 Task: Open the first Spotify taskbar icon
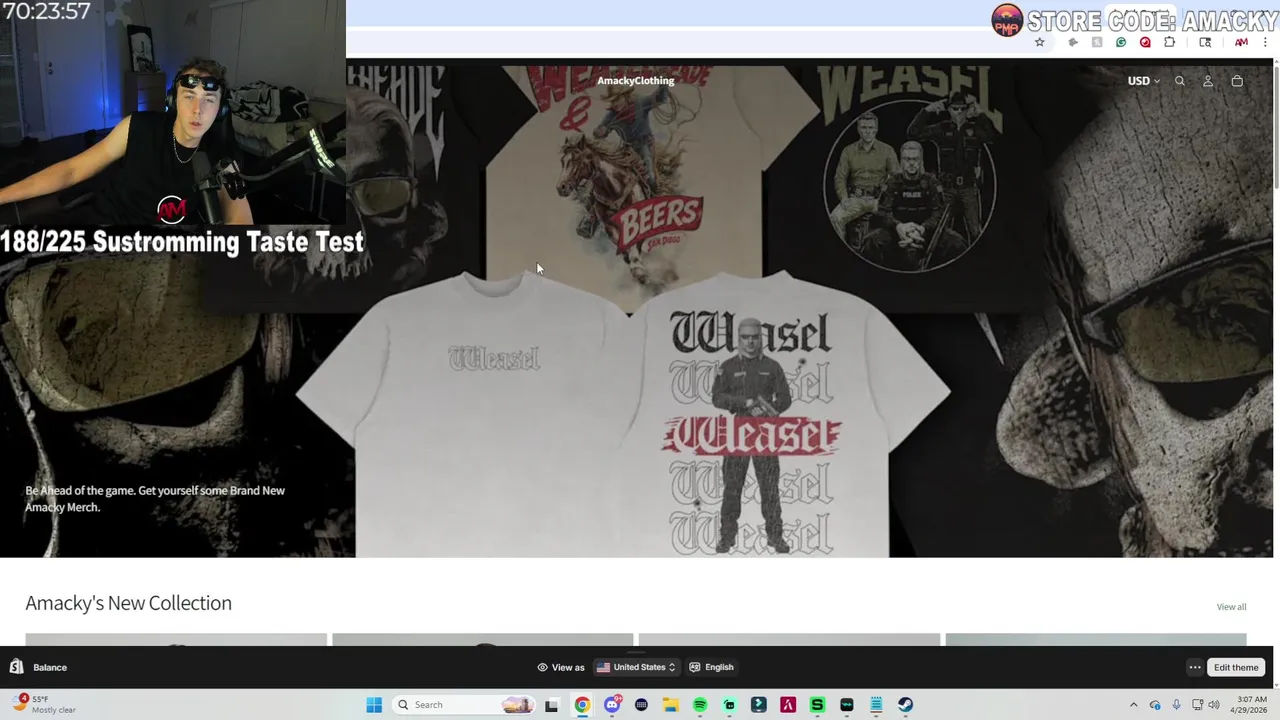coord(700,705)
